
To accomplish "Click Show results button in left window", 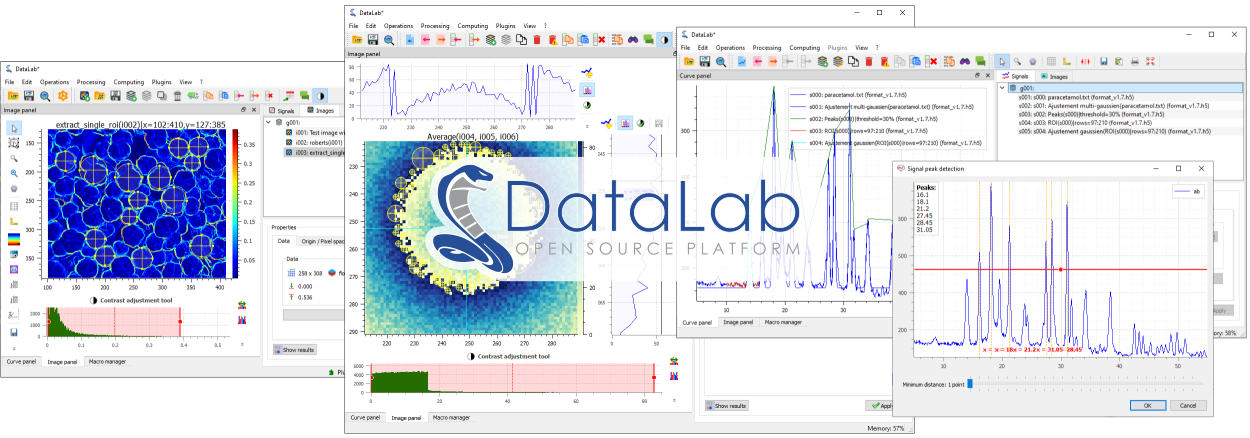I will [x=295, y=350].
